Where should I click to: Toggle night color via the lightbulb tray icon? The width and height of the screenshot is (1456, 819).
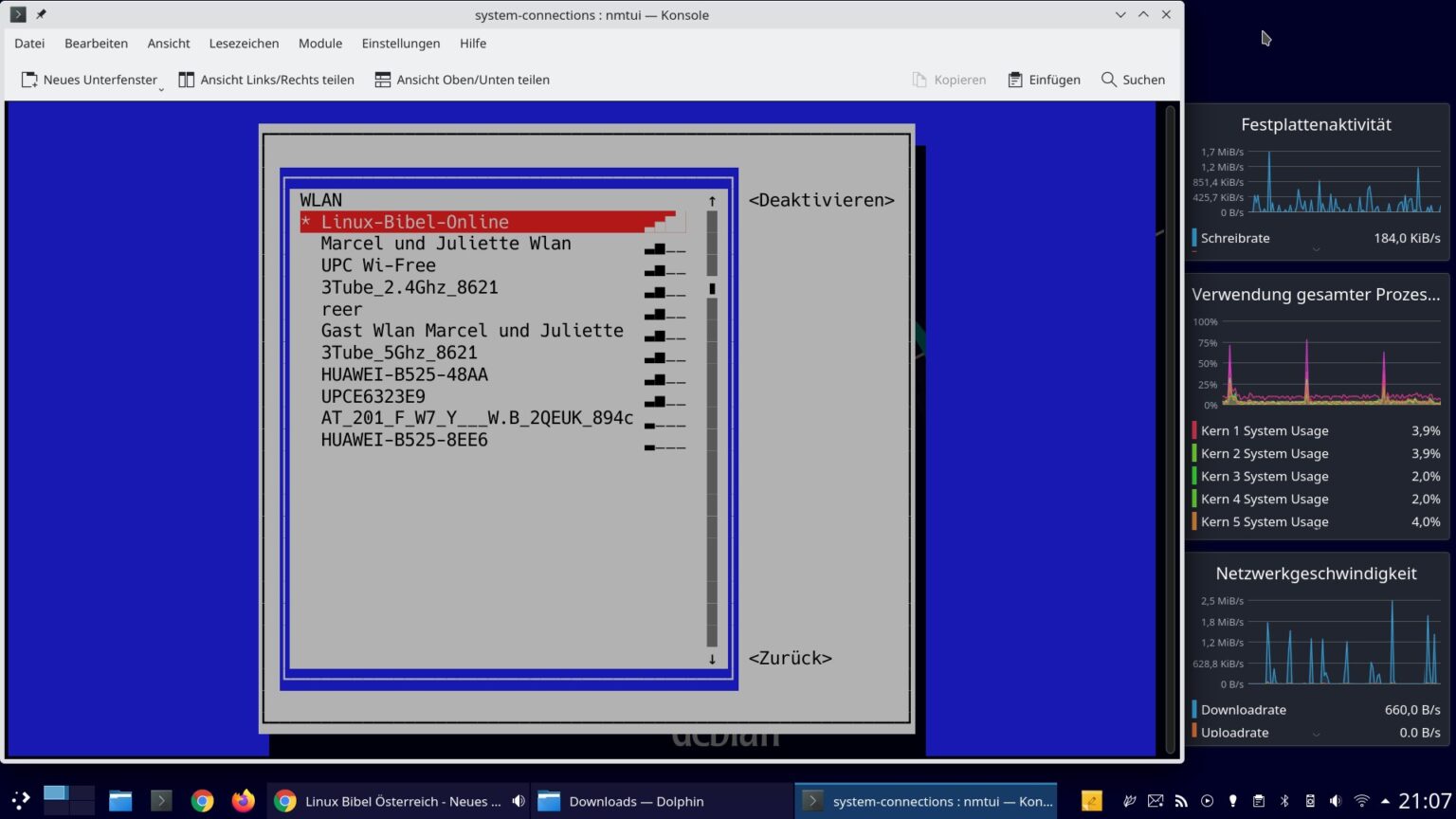pyautogui.click(x=1232, y=801)
